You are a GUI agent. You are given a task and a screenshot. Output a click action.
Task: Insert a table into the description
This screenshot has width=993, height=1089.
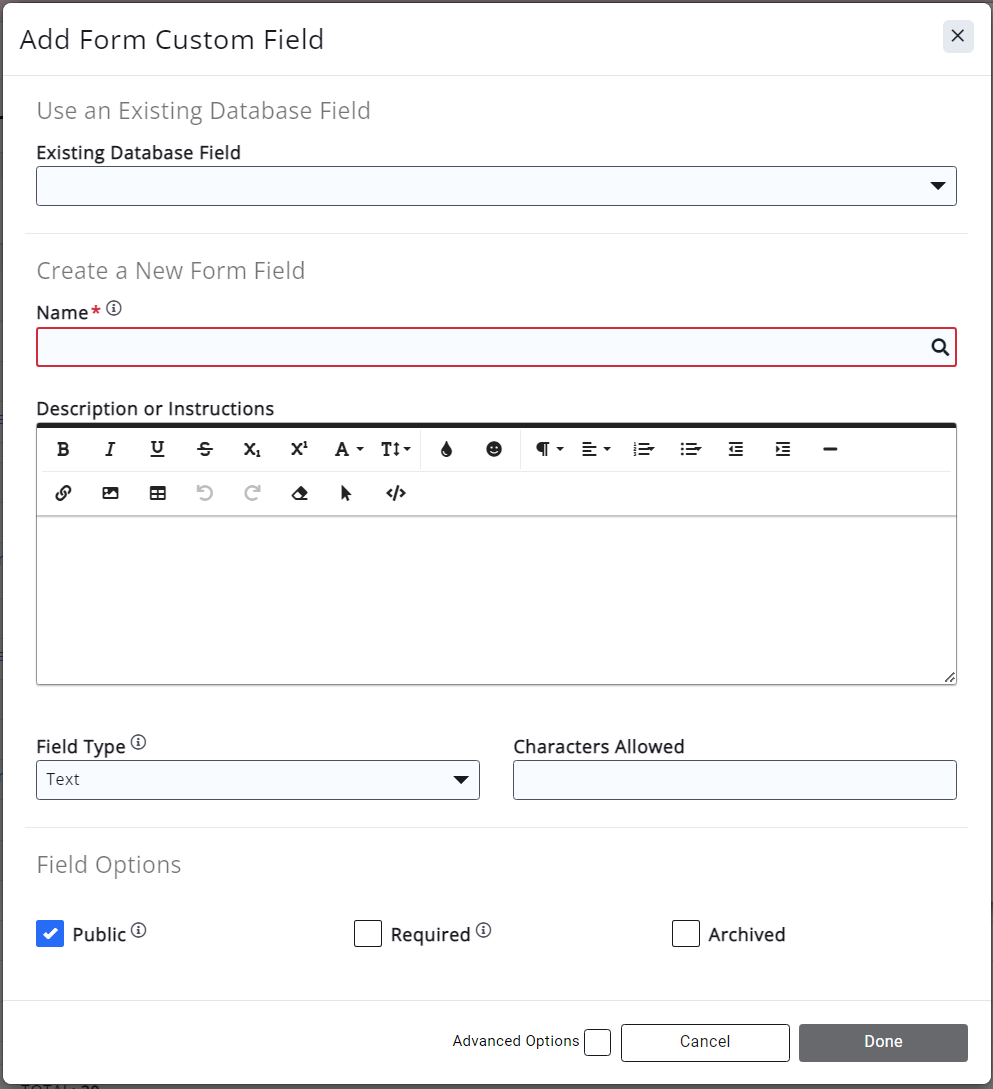[x=157, y=492]
